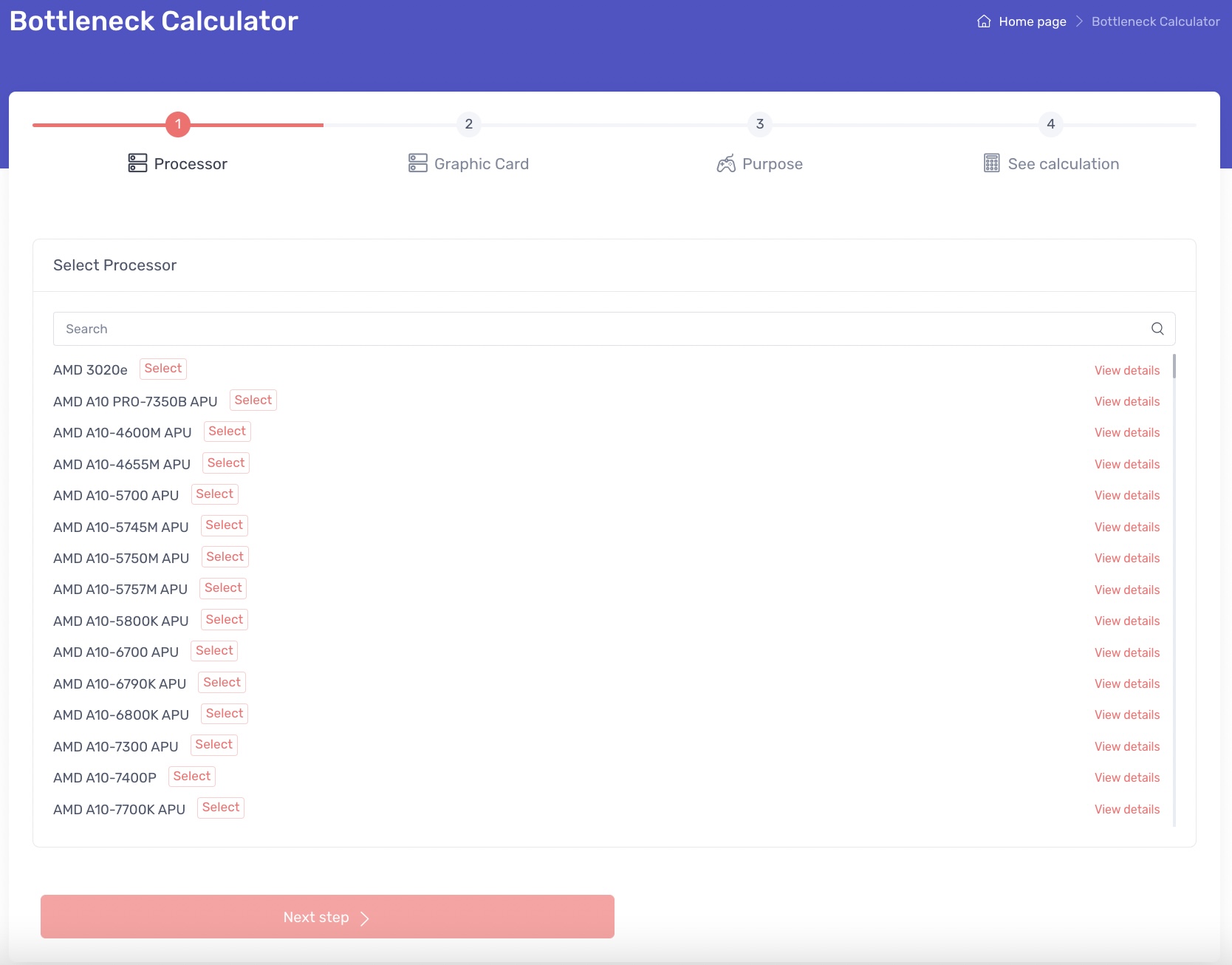View details for AMD A10-5750M APU
The width and height of the screenshot is (1232, 965).
click(x=1127, y=558)
